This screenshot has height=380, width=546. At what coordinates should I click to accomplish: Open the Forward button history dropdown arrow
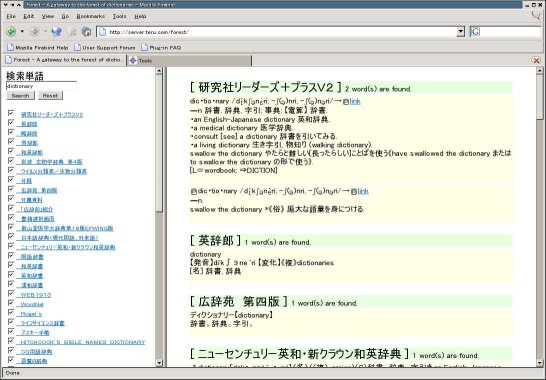(x=45, y=32)
